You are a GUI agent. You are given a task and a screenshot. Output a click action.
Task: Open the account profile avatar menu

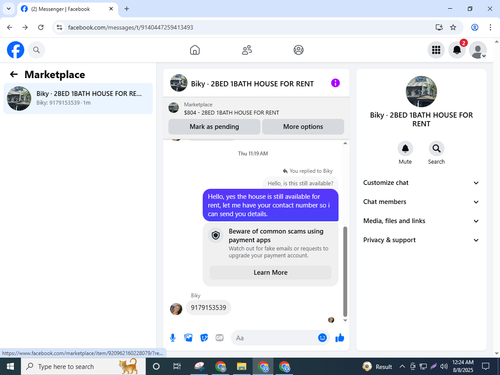pos(478,50)
